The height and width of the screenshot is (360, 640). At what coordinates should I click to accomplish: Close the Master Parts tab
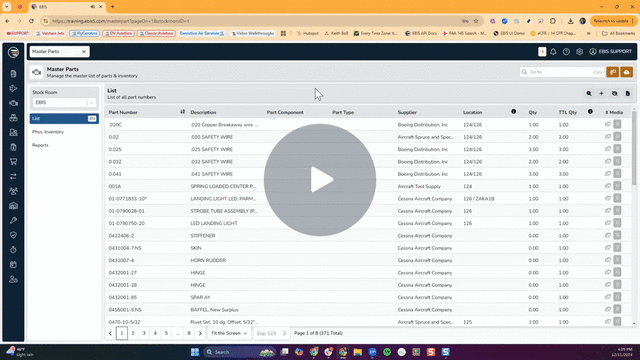pyautogui.click(x=84, y=52)
